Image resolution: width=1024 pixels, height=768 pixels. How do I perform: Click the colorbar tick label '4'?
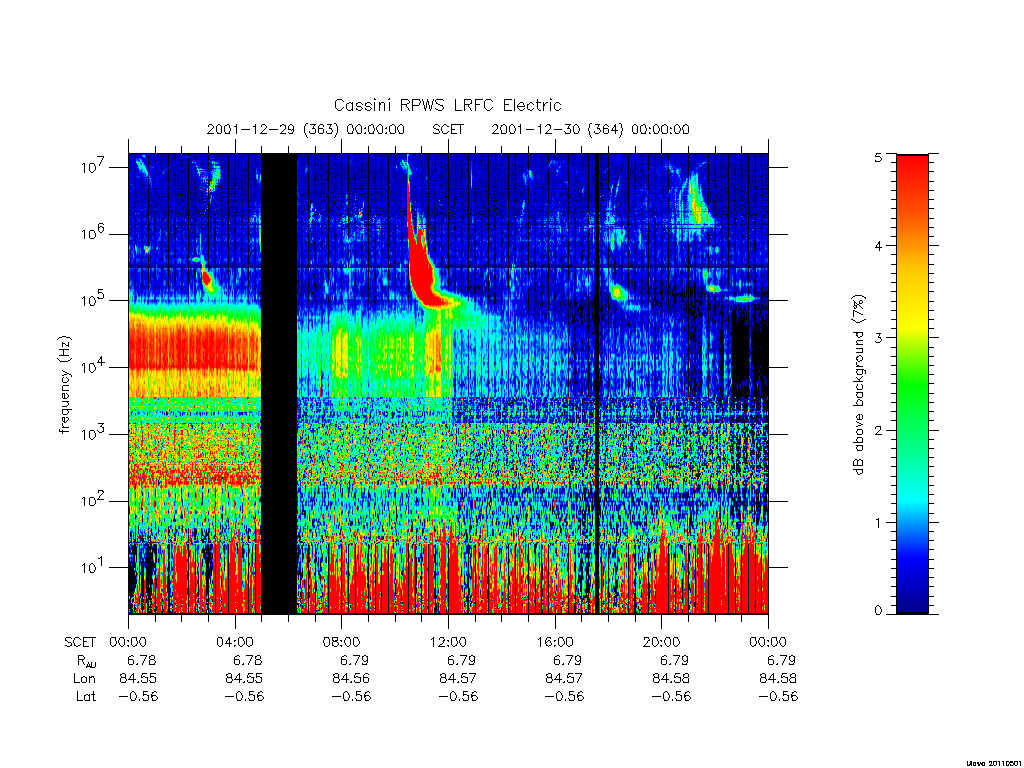(x=878, y=246)
